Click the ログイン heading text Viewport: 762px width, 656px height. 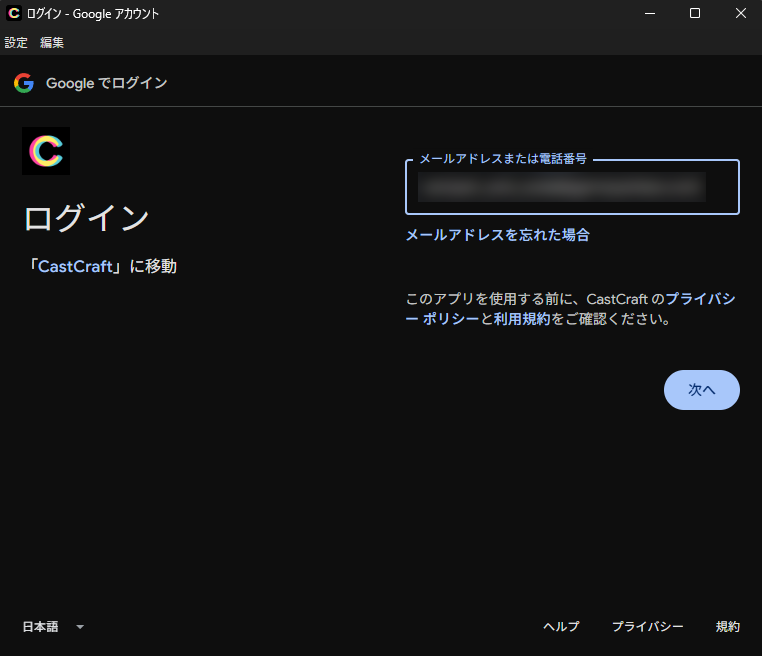[87, 218]
